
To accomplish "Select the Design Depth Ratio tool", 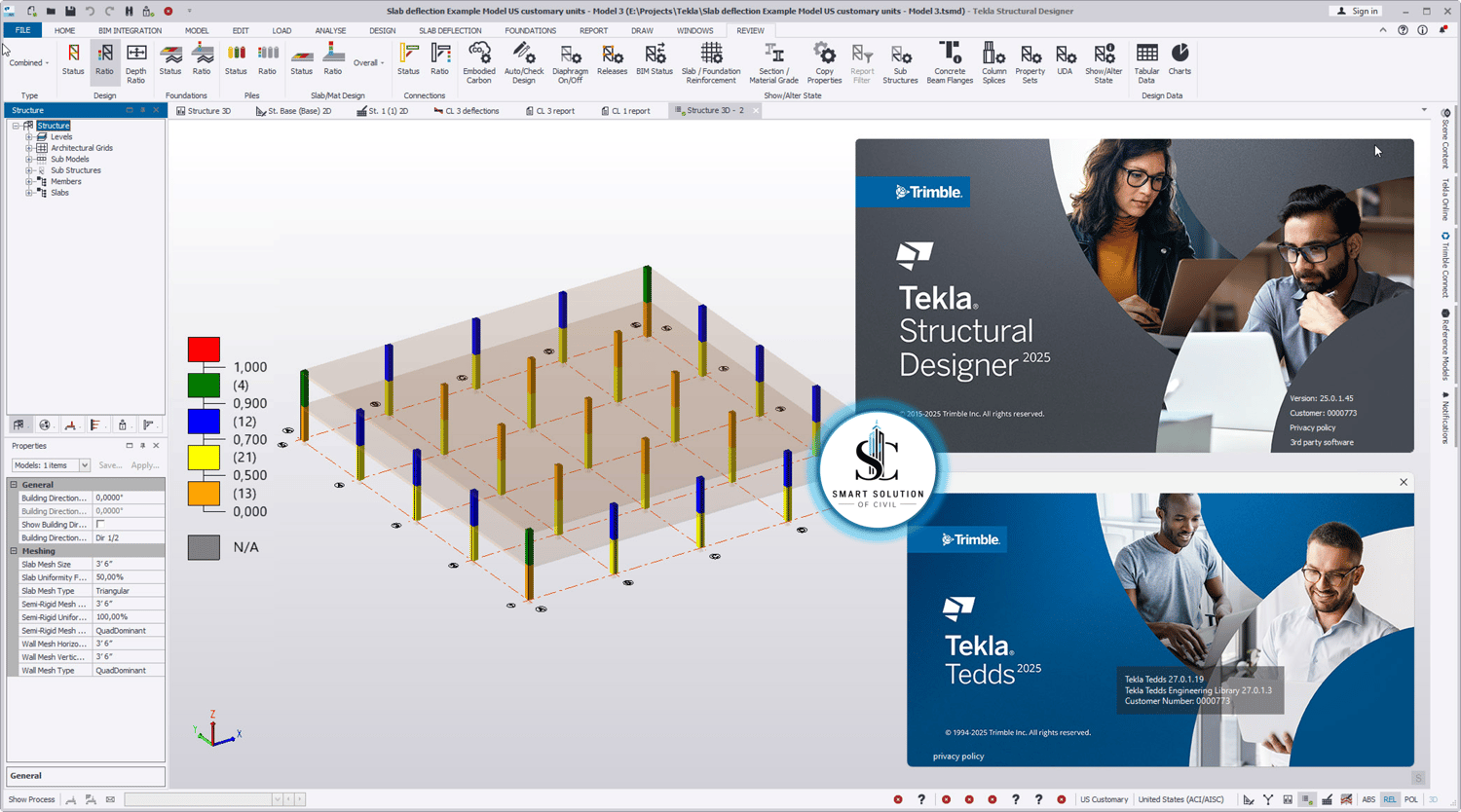I will pos(136,63).
